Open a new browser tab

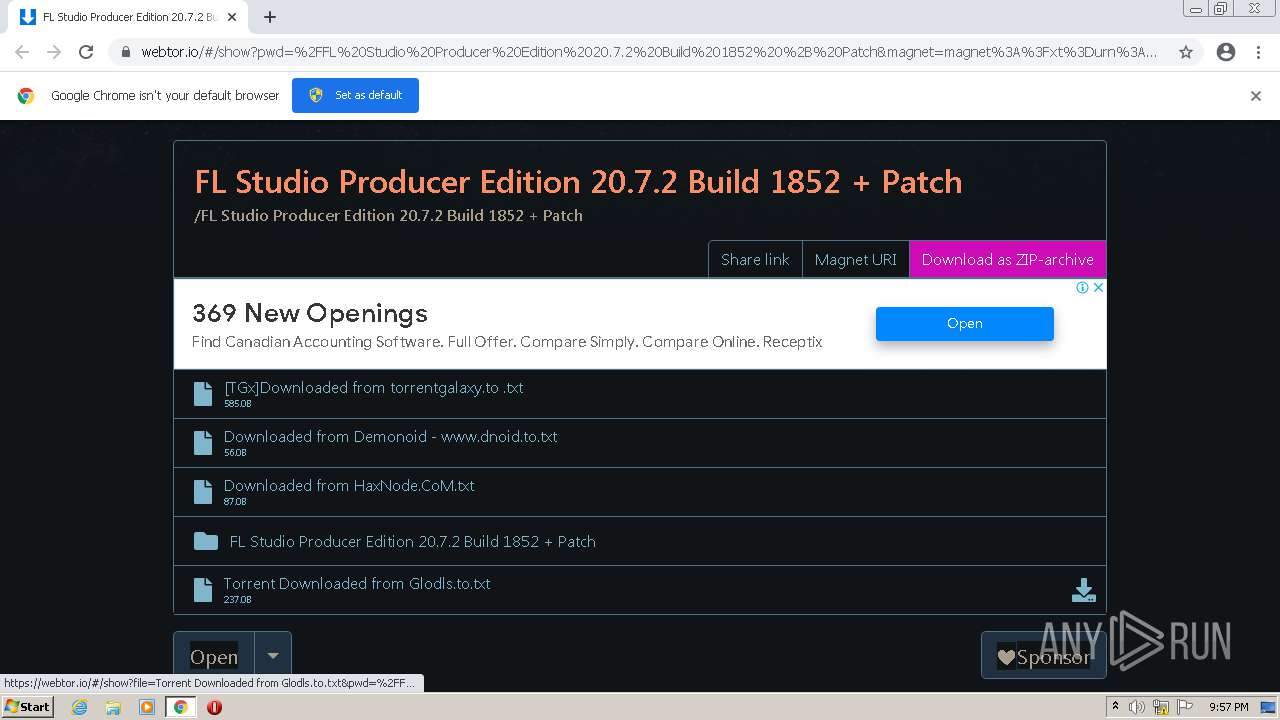[270, 17]
